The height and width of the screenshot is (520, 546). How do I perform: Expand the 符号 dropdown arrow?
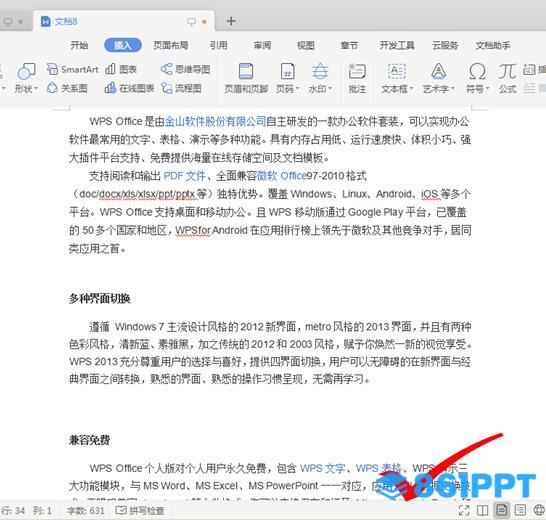[x=488, y=89]
